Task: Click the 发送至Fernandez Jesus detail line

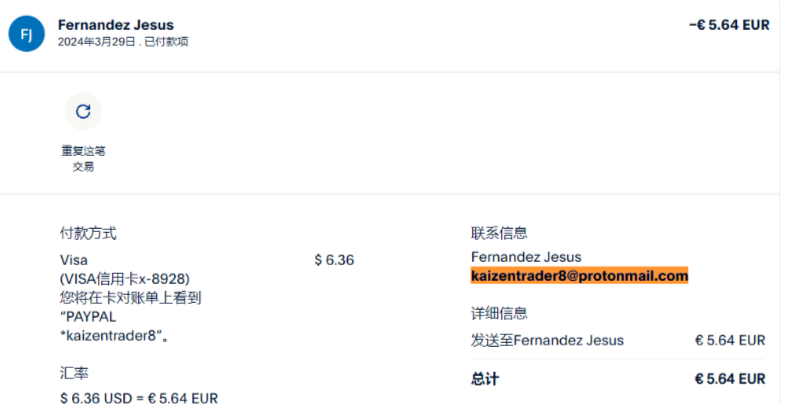Action: click(x=547, y=340)
